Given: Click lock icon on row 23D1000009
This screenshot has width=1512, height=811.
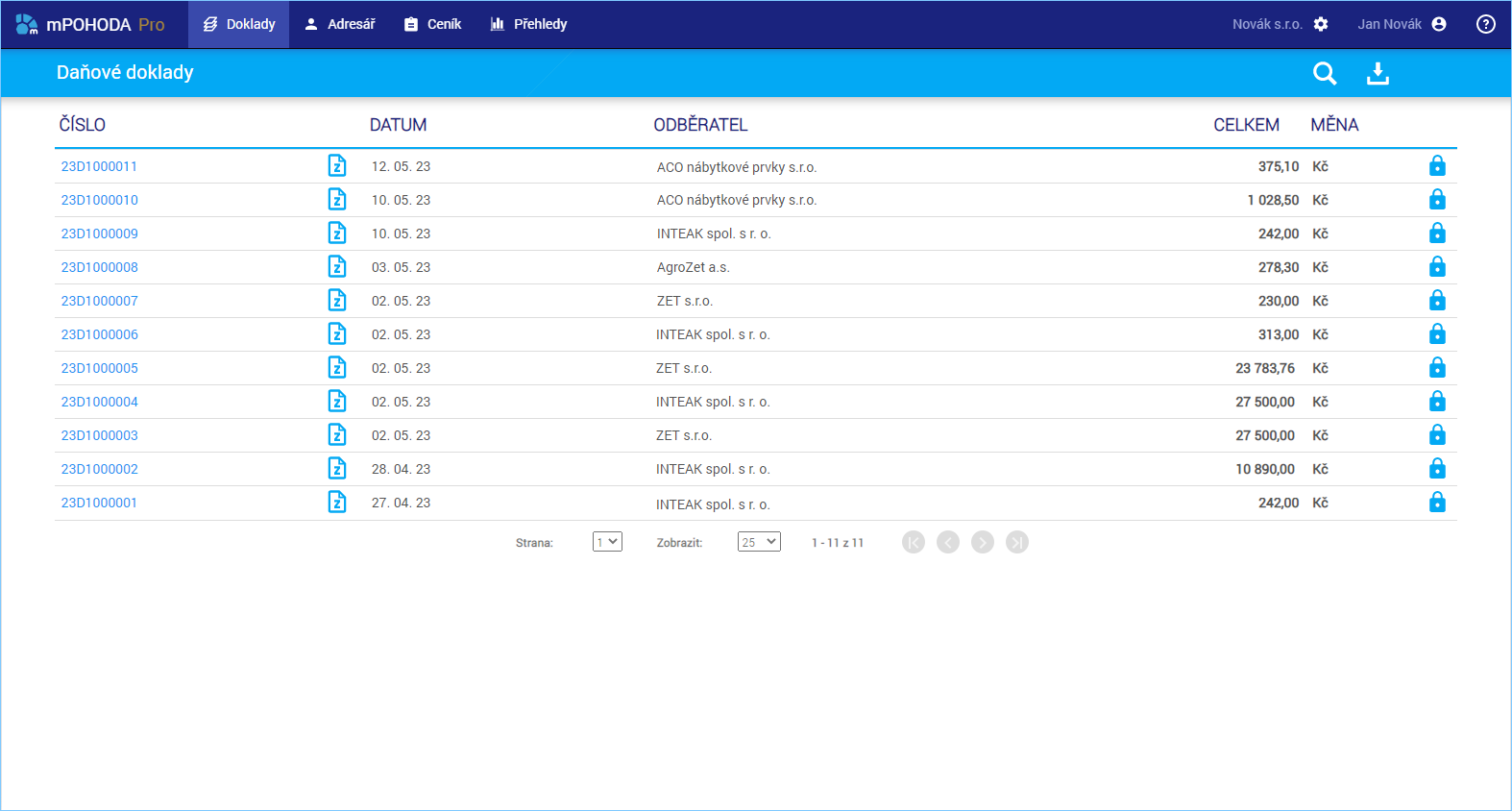Looking at the screenshot, I should (1437, 233).
